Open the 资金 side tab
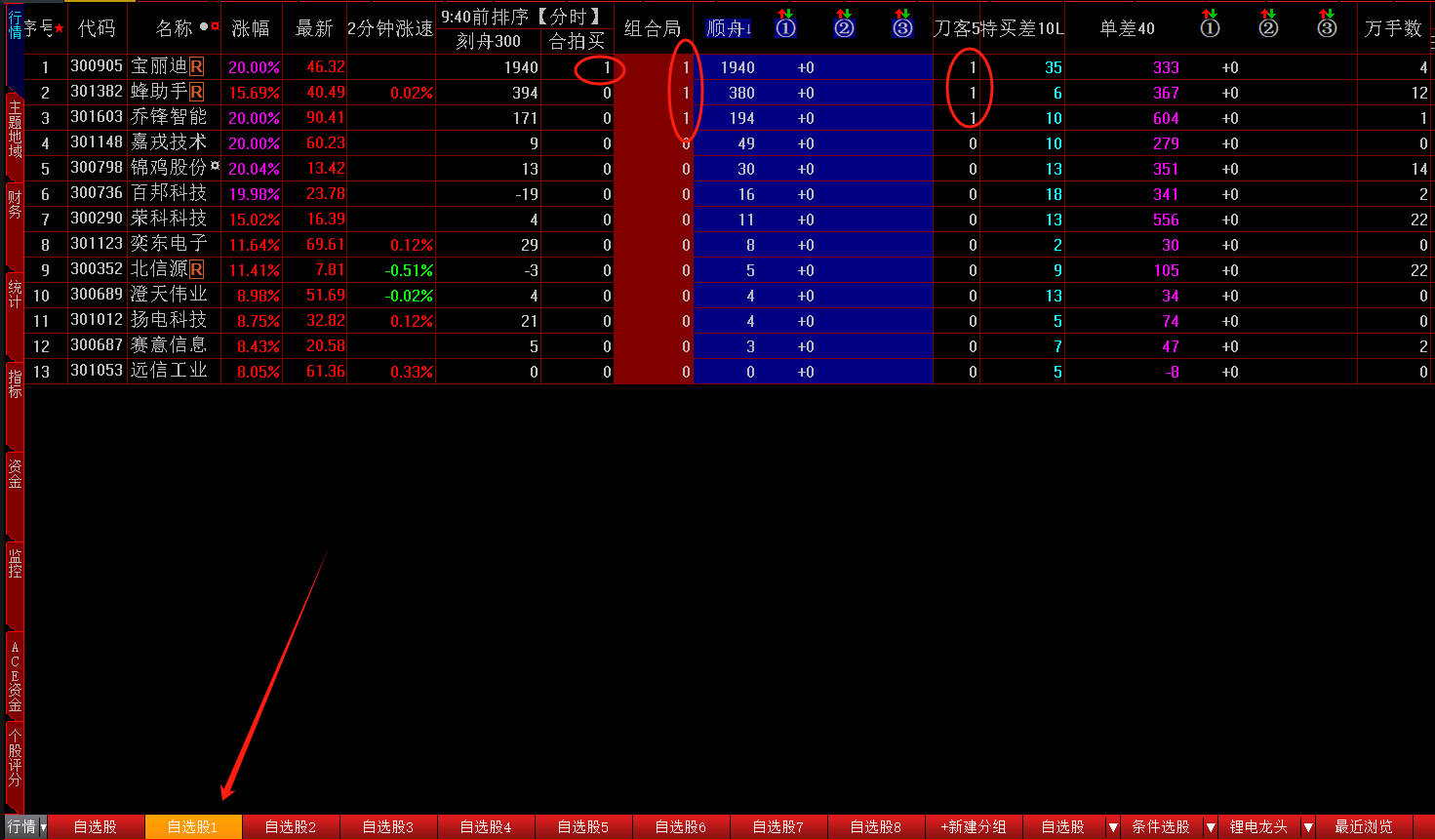This screenshot has width=1435, height=840. tap(15, 473)
